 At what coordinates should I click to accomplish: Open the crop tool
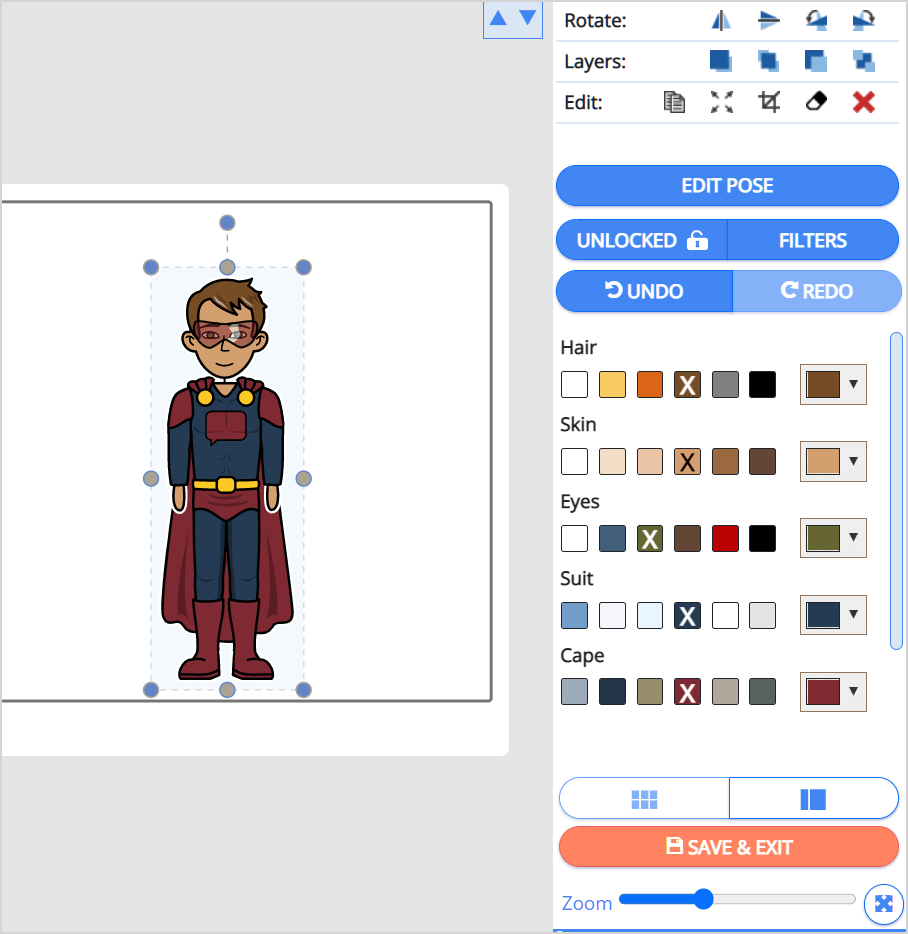769,102
